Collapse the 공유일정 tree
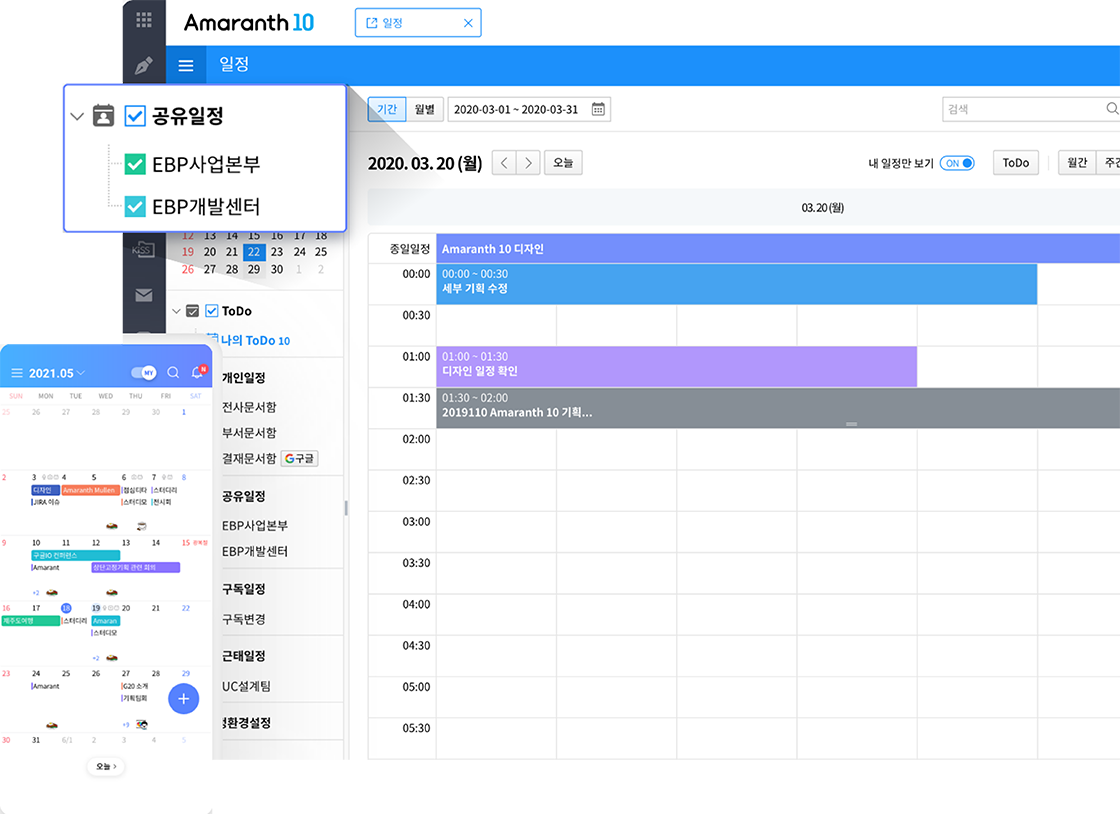 (77, 116)
